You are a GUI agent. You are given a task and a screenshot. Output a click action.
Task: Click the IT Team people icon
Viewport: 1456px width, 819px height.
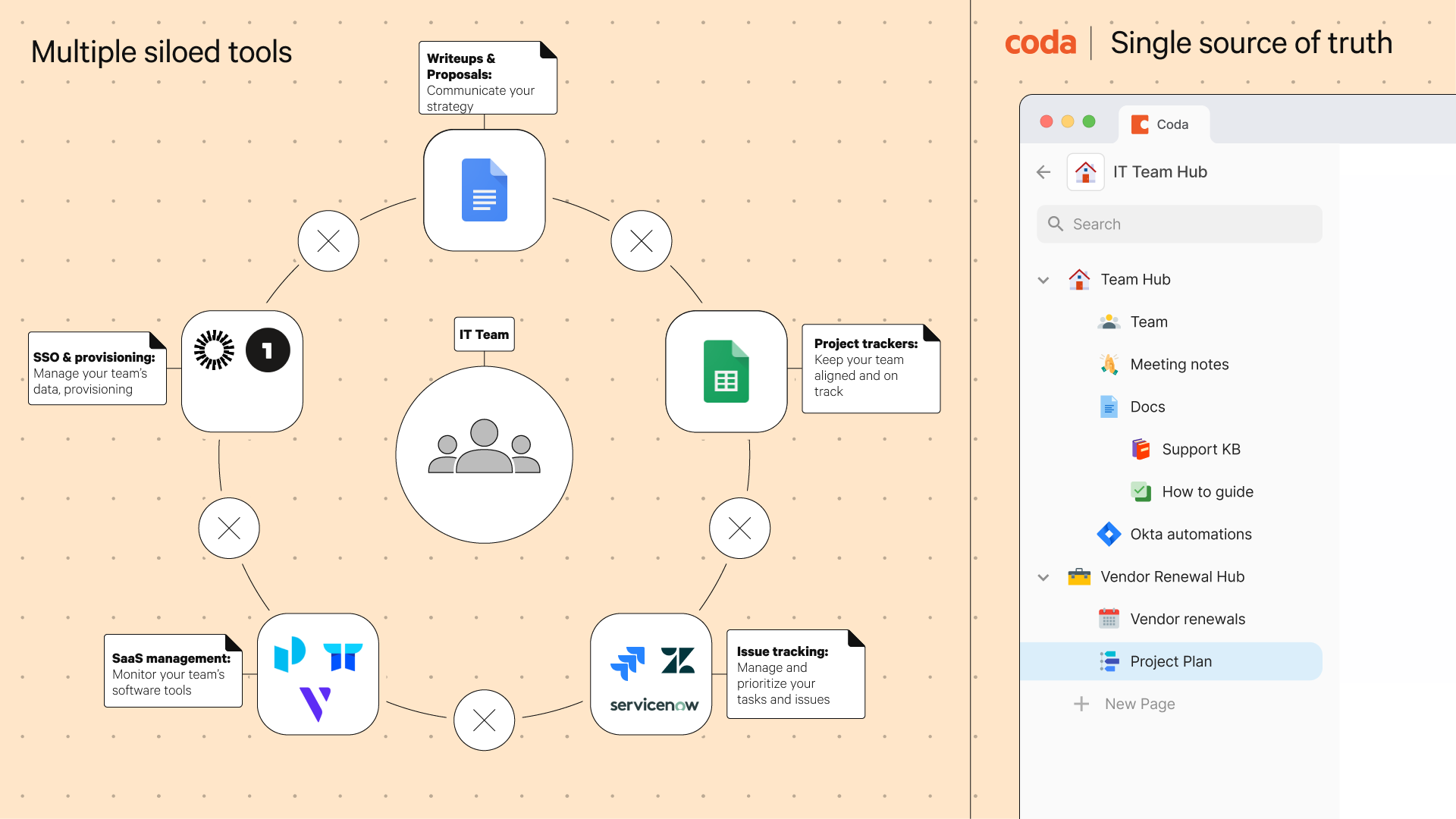pyautogui.click(x=484, y=447)
